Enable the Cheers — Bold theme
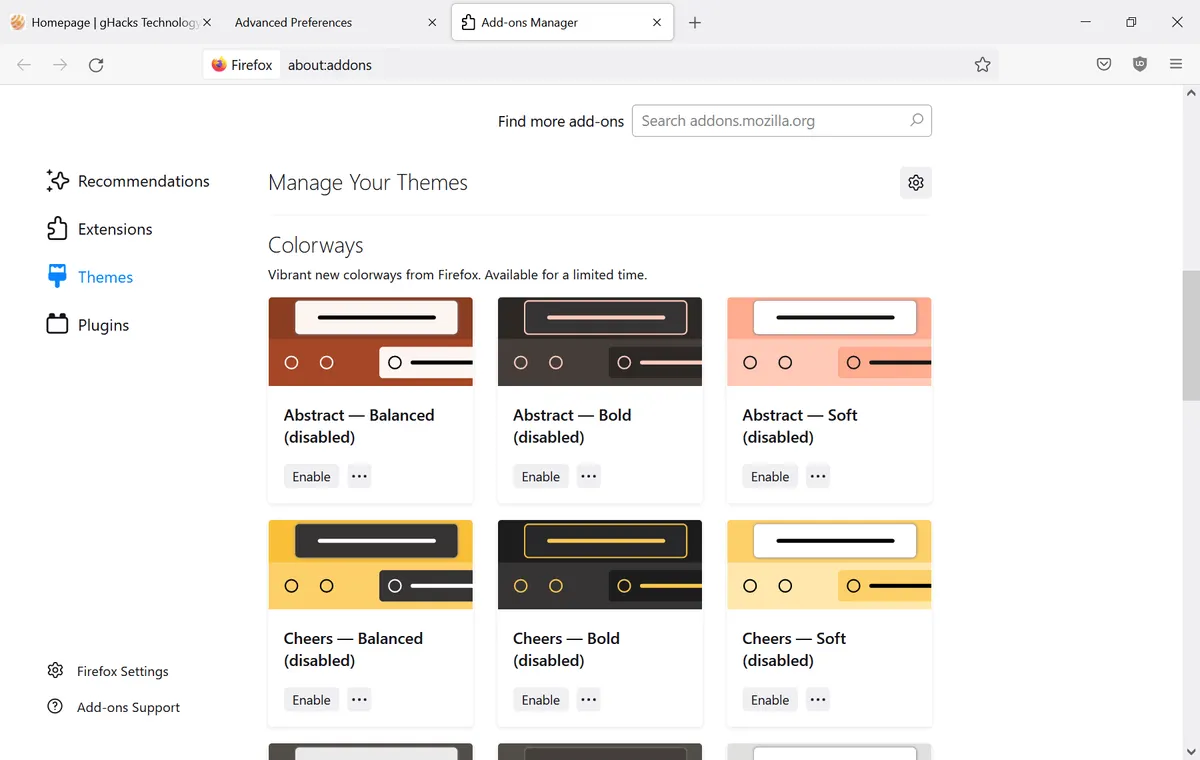Viewport: 1200px width, 760px height. pyautogui.click(x=540, y=700)
